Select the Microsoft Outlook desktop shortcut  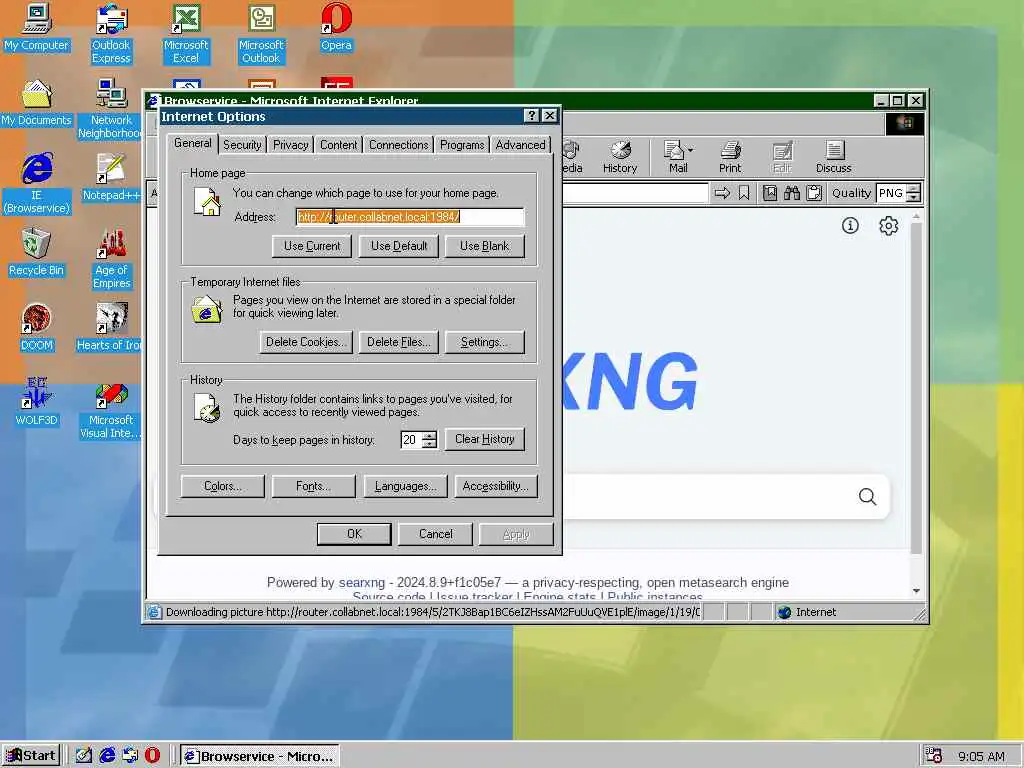261,34
